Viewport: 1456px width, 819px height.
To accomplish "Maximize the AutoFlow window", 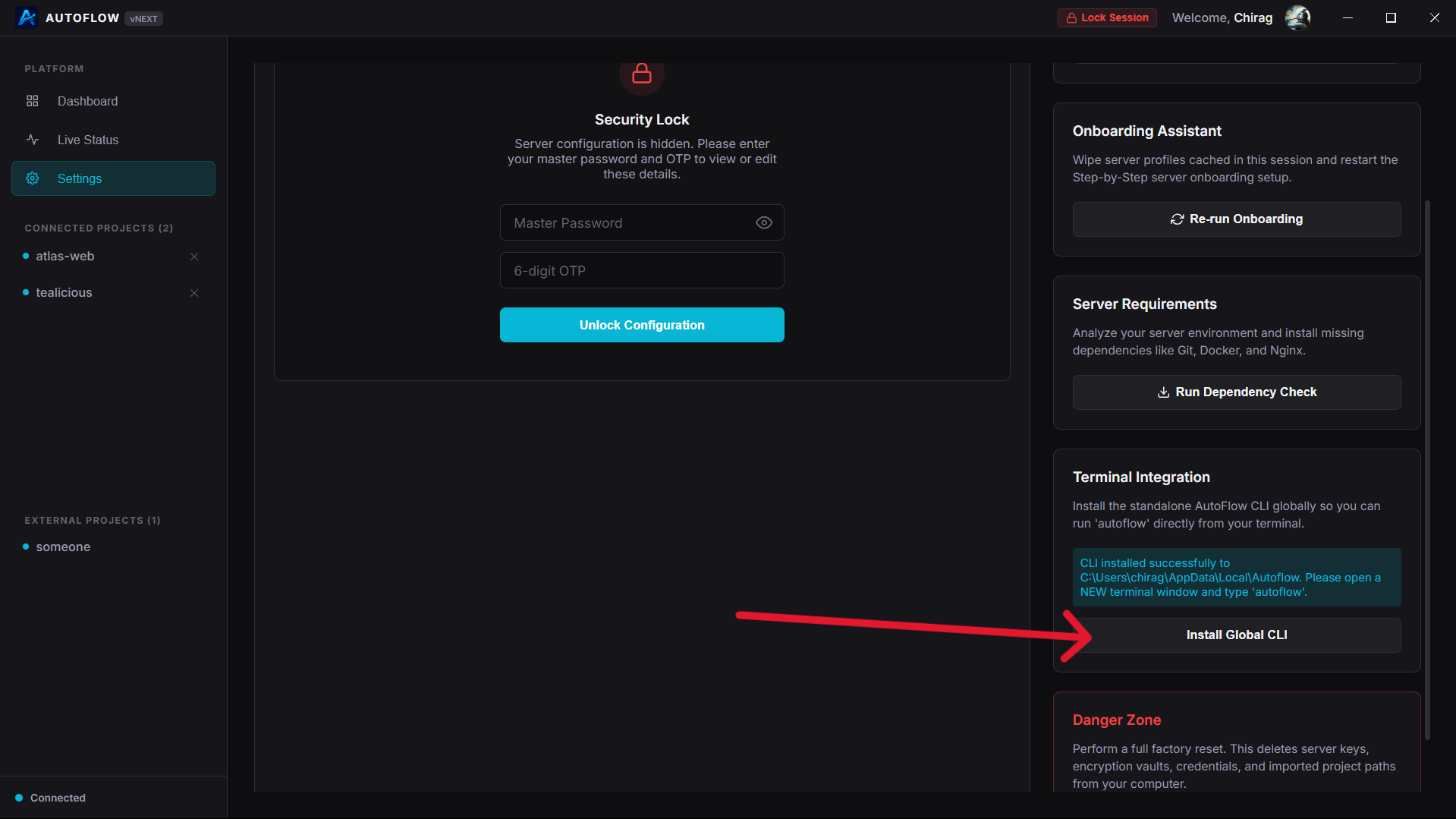I will (x=1391, y=17).
